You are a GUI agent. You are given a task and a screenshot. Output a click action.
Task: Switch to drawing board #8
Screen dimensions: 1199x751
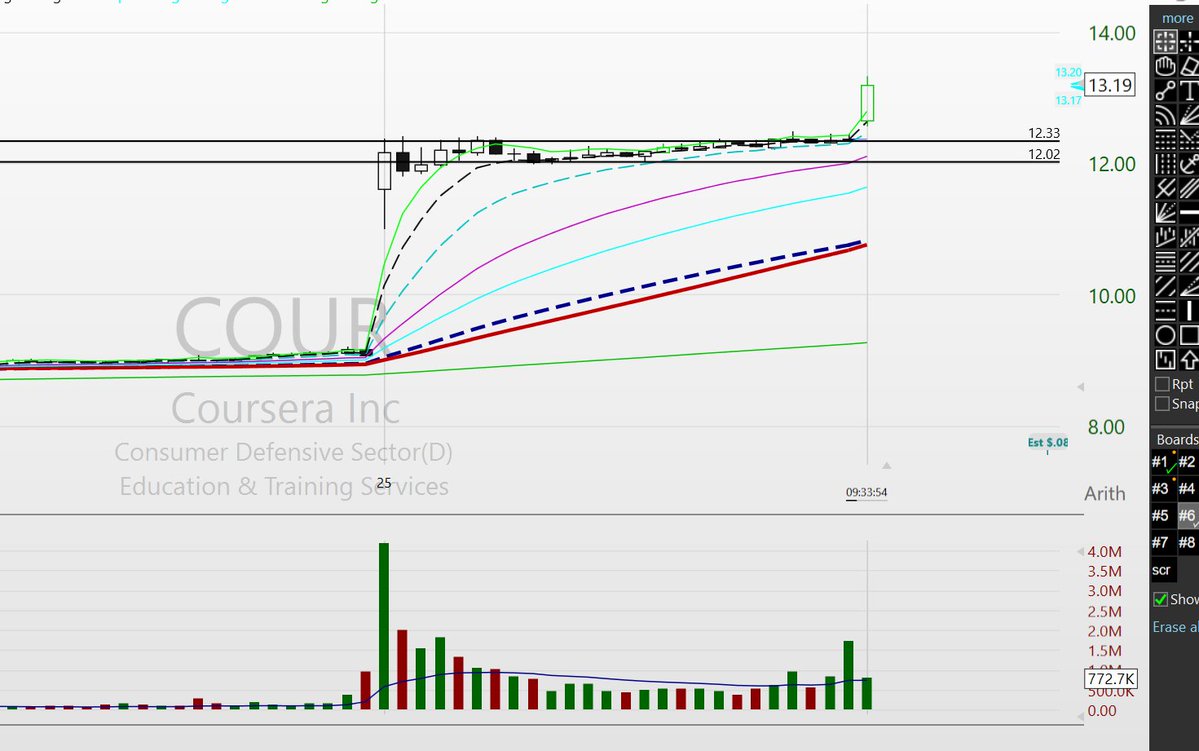pos(1187,542)
